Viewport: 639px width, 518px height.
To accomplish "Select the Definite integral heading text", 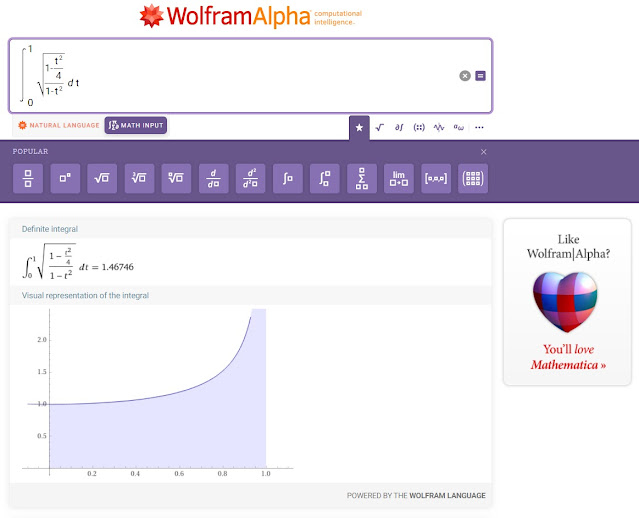I will (50, 229).
